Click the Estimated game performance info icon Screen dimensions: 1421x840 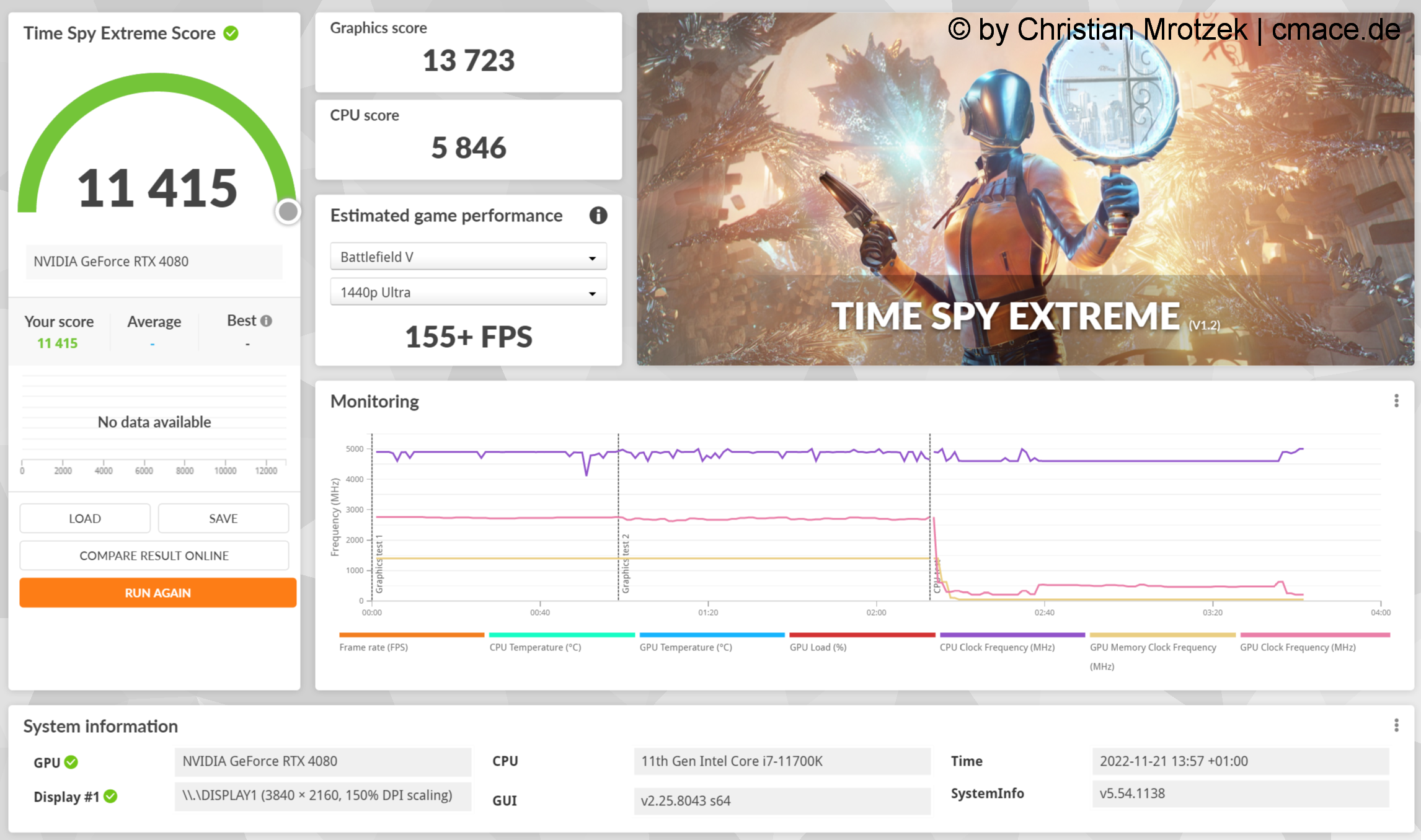pyautogui.click(x=598, y=216)
